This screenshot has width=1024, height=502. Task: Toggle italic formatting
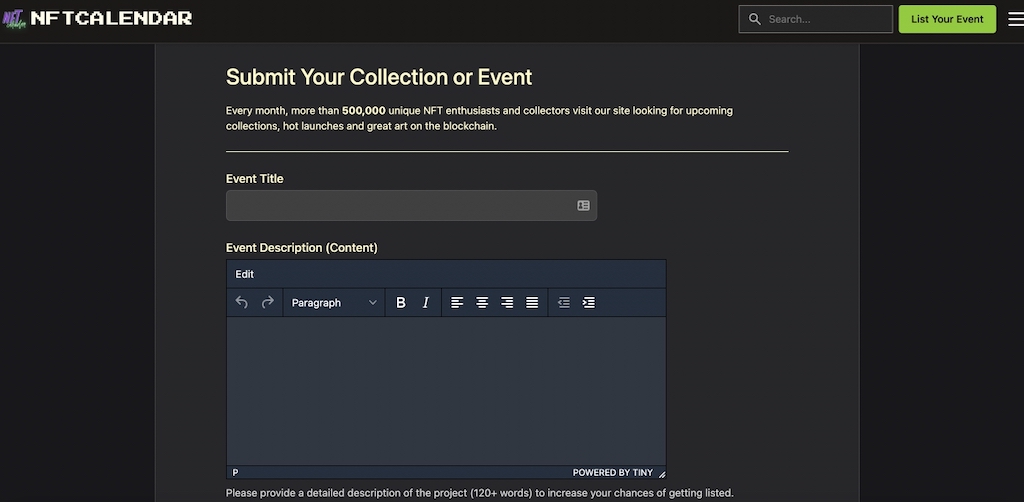click(x=425, y=302)
